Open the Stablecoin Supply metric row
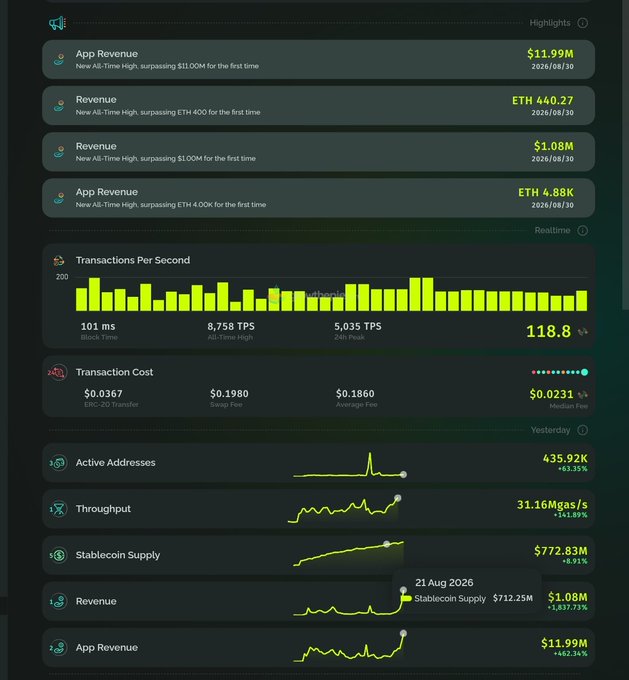The height and width of the screenshot is (680, 629). (x=318, y=555)
